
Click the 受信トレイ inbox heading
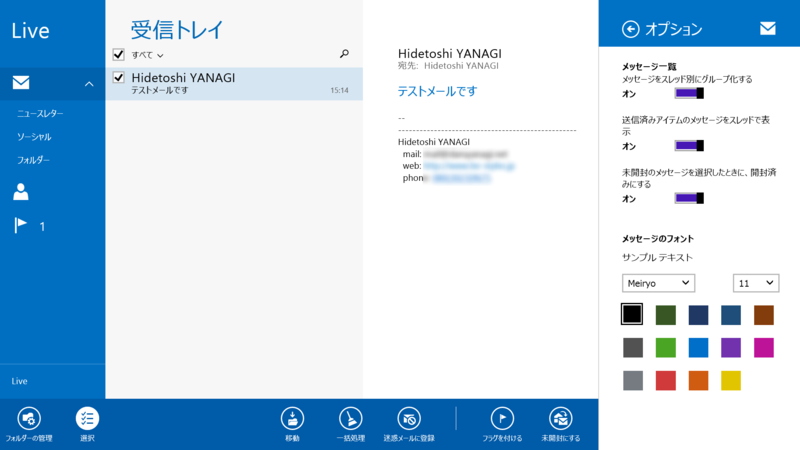[x=177, y=30]
